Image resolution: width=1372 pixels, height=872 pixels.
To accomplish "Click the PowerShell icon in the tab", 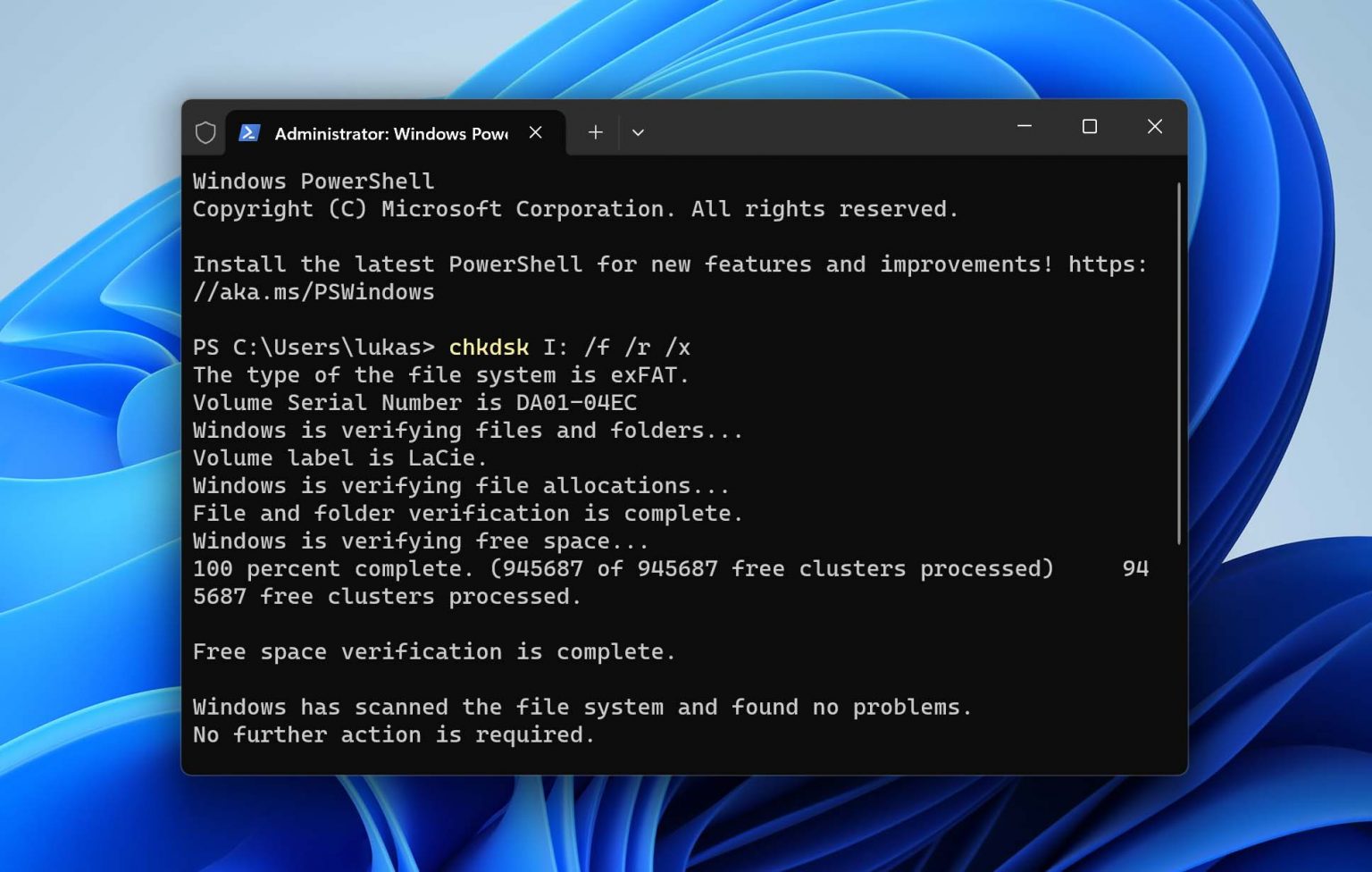I will click(x=247, y=132).
